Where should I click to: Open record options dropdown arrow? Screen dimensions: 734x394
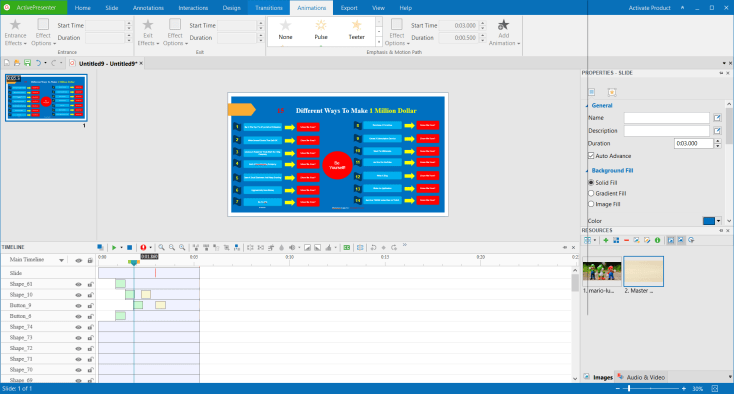(151, 248)
